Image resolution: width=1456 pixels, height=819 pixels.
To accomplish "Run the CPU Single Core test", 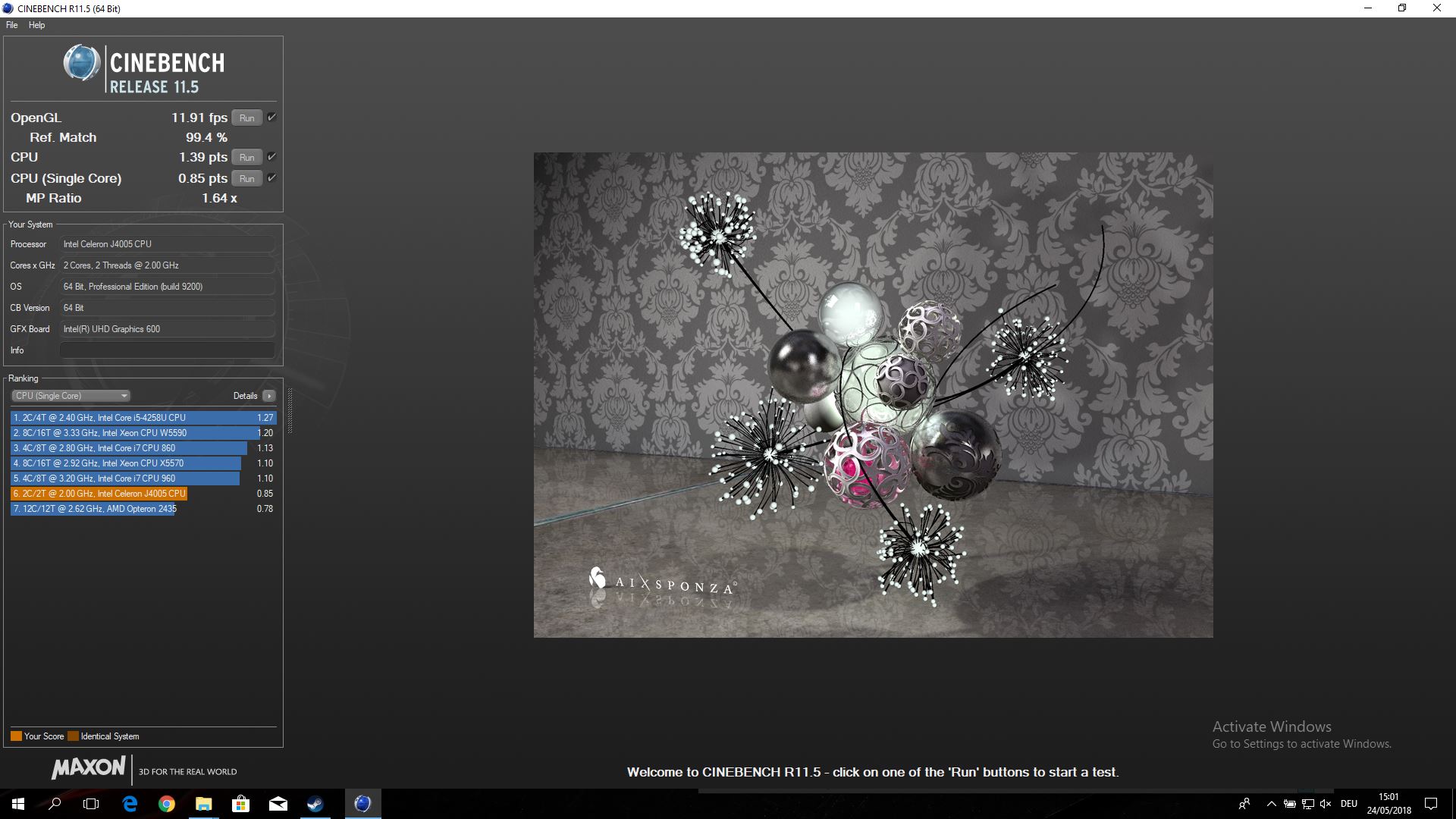I will [x=246, y=178].
